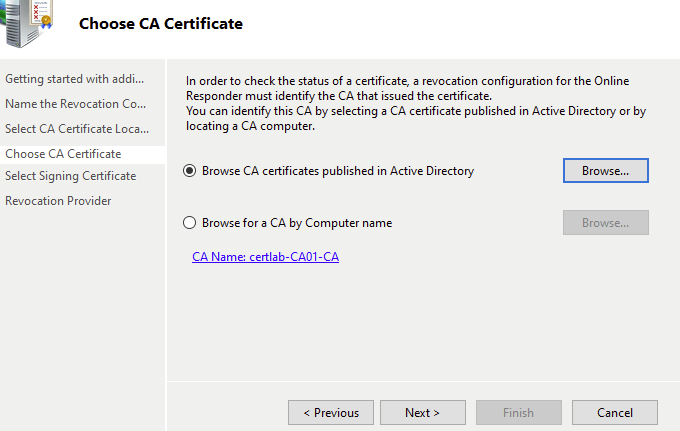The image size is (680, 431).
Task: Jump to the Select Signing Certificate step
Action: pos(71,176)
